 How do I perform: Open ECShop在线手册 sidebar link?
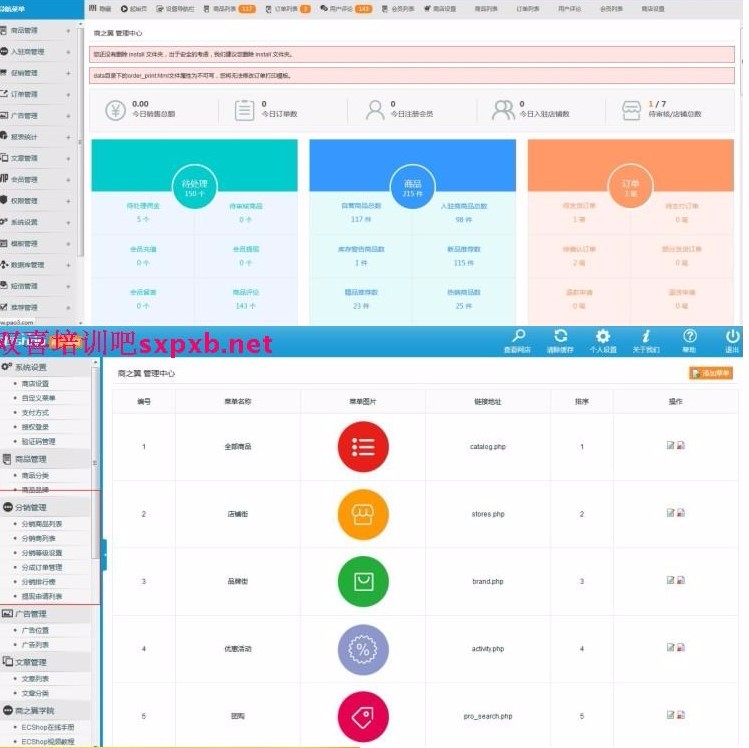point(48,727)
